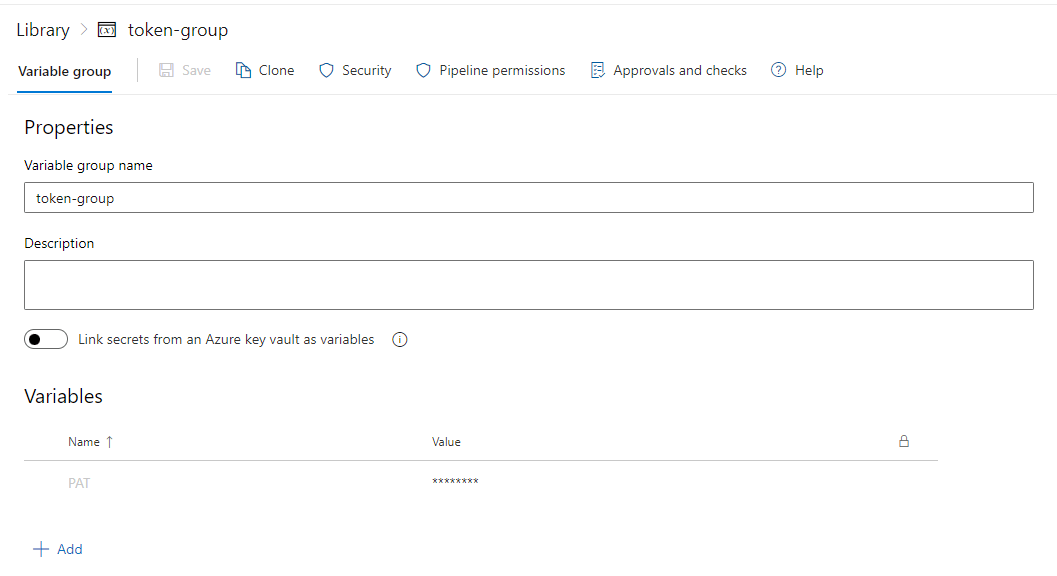Click the Description text box
Screen dimensions: 1057x576
(528, 285)
